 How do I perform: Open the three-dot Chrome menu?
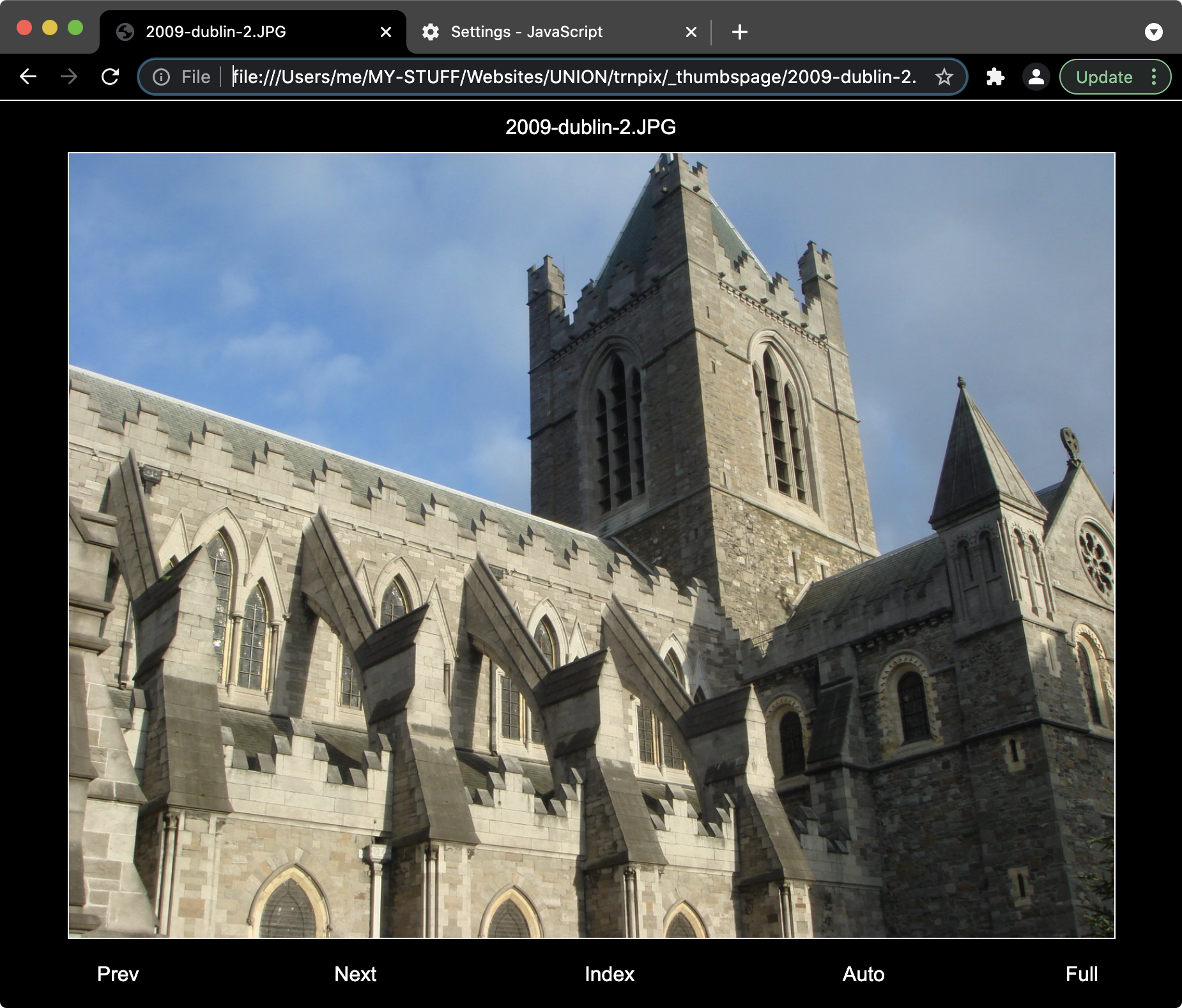1154,77
